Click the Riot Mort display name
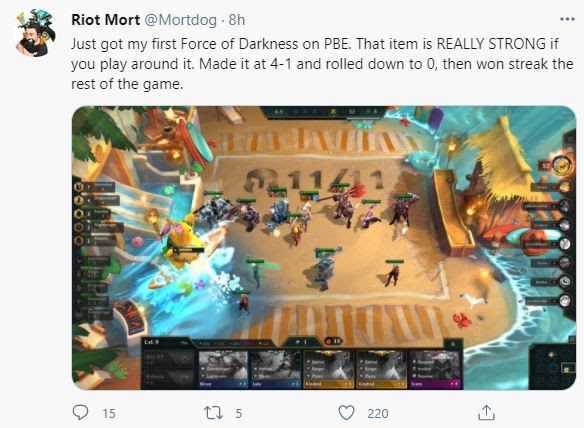584x428 pixels. 105,20
